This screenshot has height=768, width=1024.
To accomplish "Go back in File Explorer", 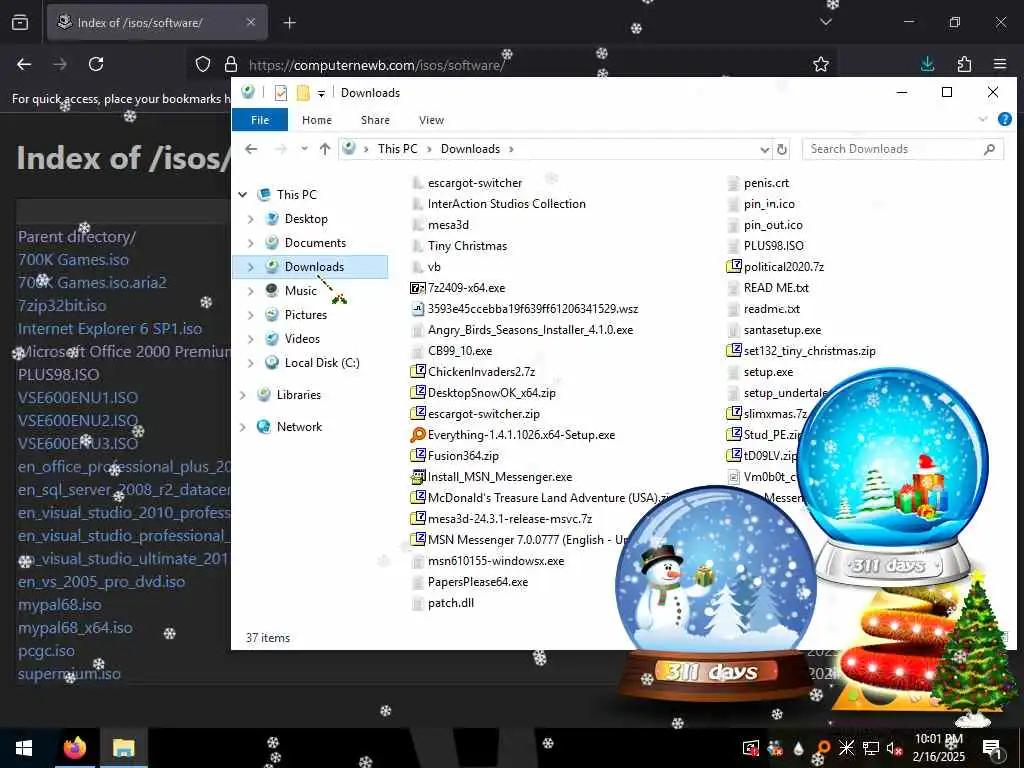I will click(x=251, y=149).
